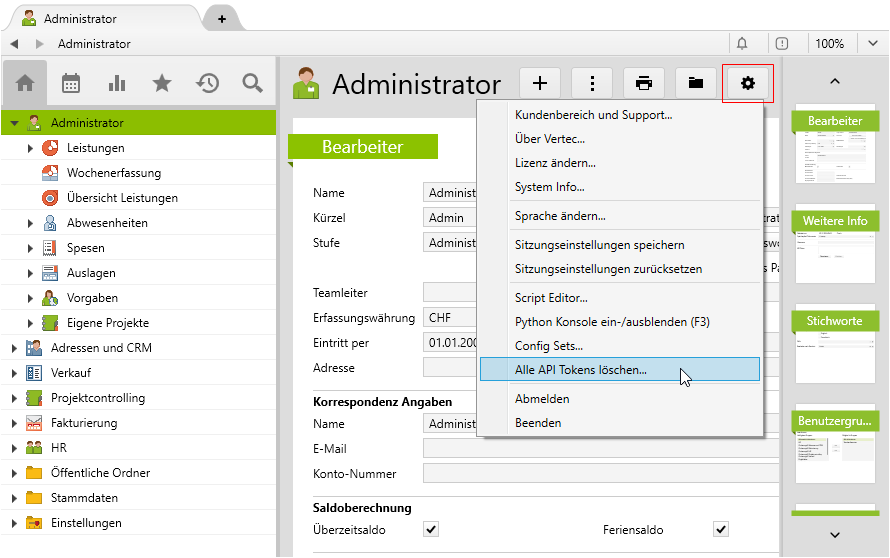Image resolution: width=890 pixels, height=558 pixels.
Task: Click the bar chart reports icon
Action: tap(117, 84)
